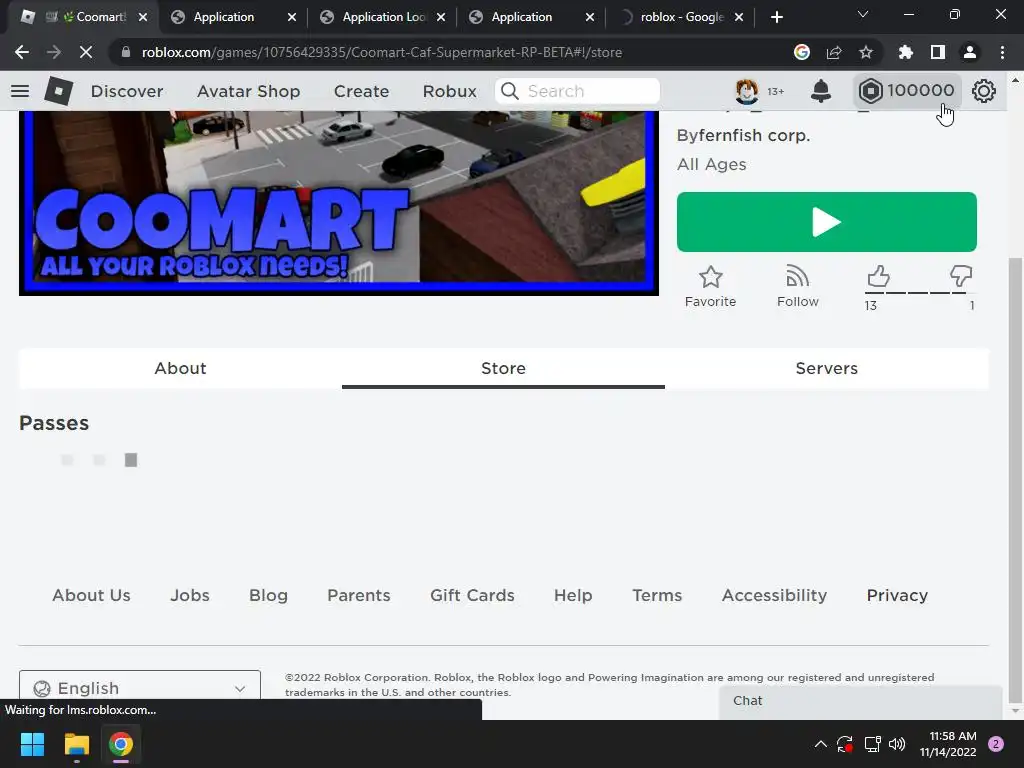Open the notification center badge

[x=996, y=744]
